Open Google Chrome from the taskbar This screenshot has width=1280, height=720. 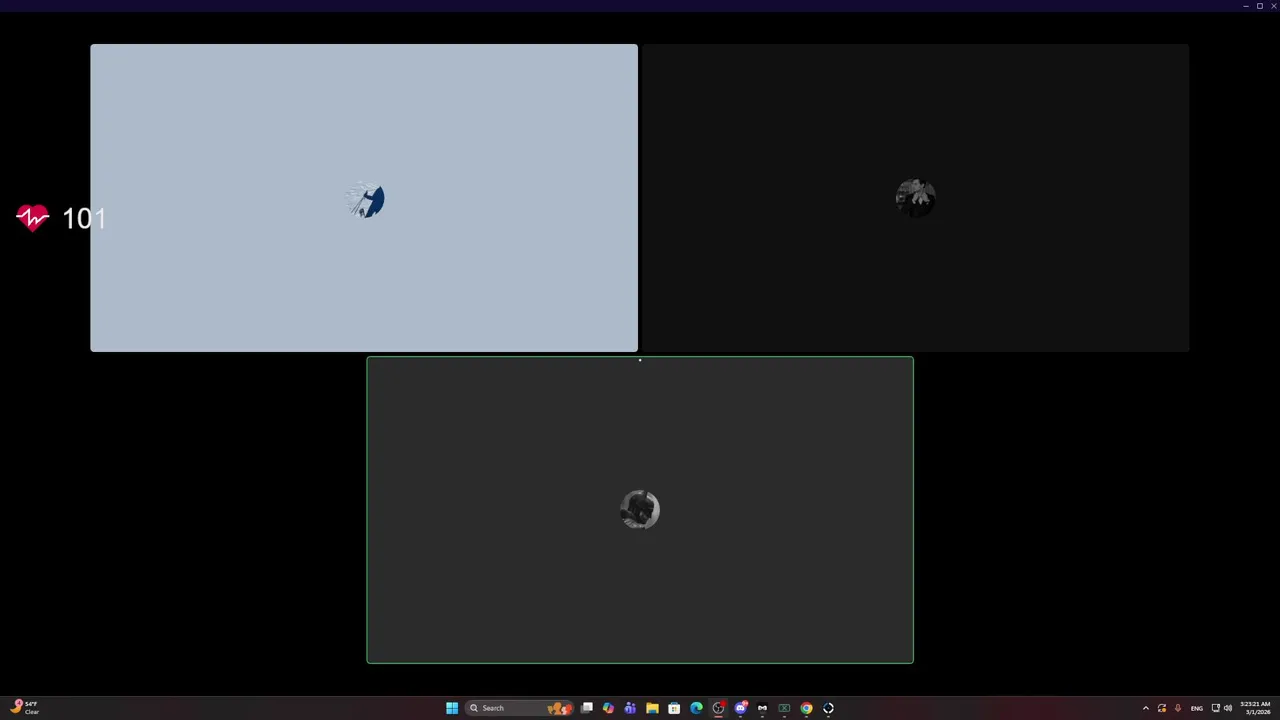click(x=806, y=708)
